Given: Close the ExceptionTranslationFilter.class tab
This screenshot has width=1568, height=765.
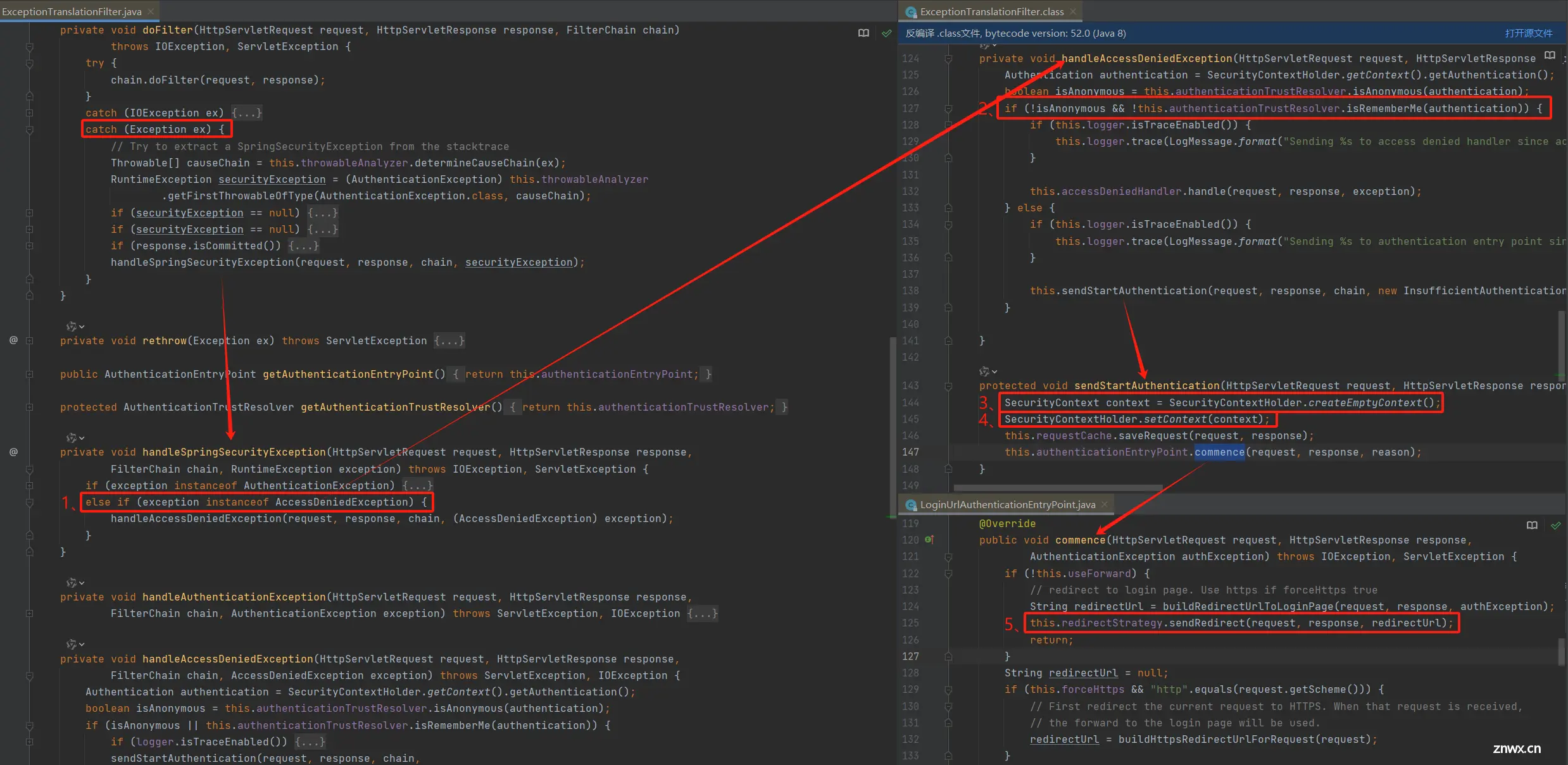Looking at the screenshot, I should coord(1073,11).
